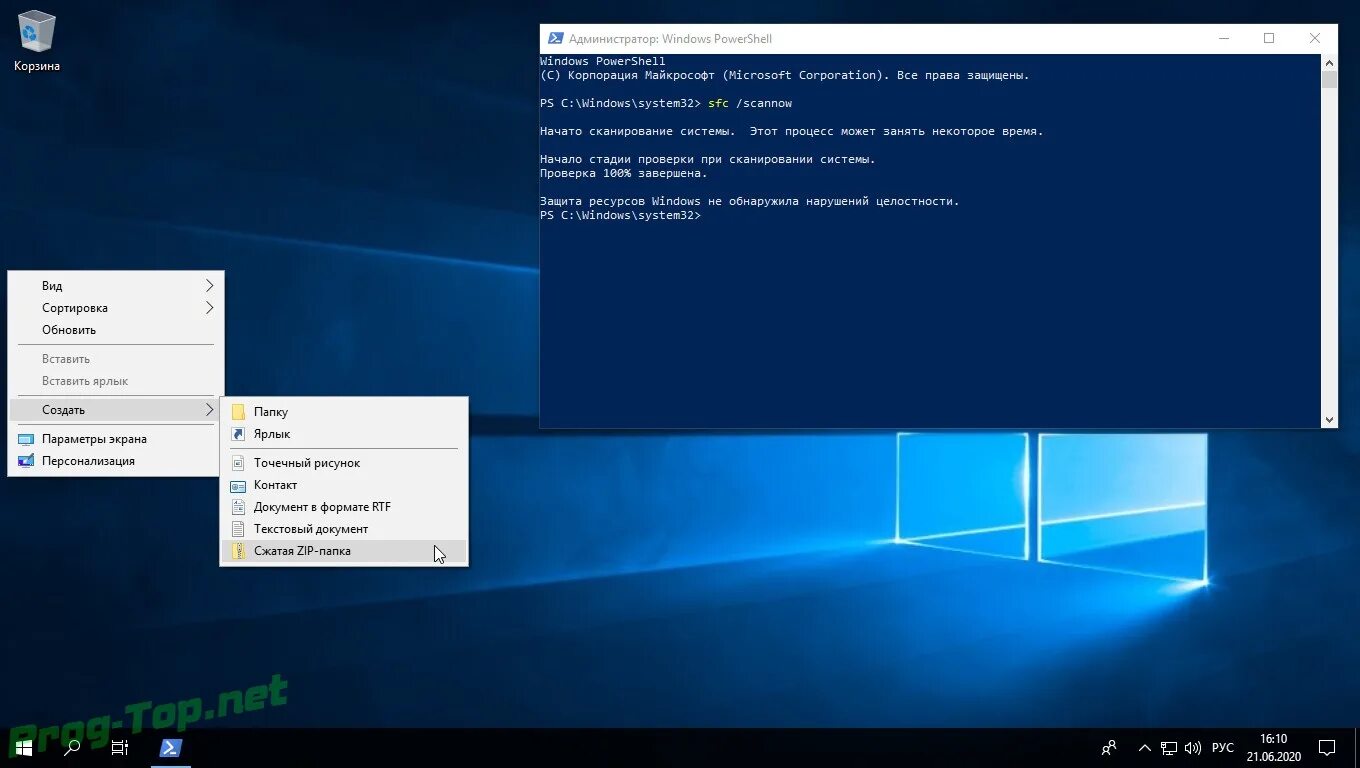Click PowerShell scrollbar up arrow
Image resolution: width=1360 pixels, height=768 pixels.
pyautogui.click(x=1329, y=62)
